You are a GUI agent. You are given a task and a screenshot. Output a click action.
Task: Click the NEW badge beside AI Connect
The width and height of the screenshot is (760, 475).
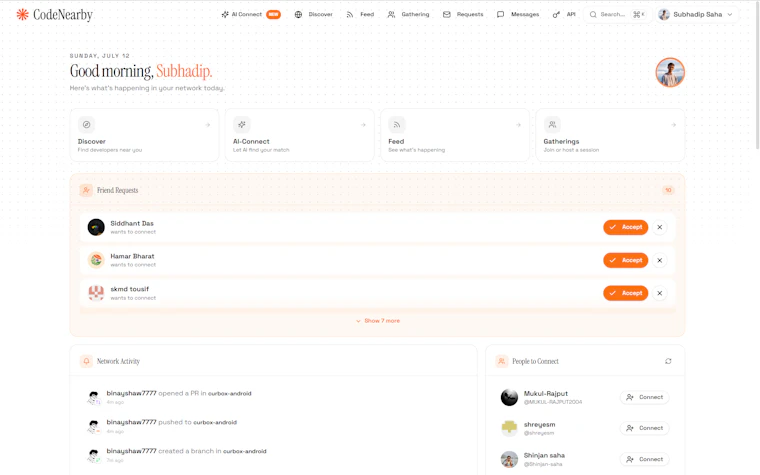point(273,15)
